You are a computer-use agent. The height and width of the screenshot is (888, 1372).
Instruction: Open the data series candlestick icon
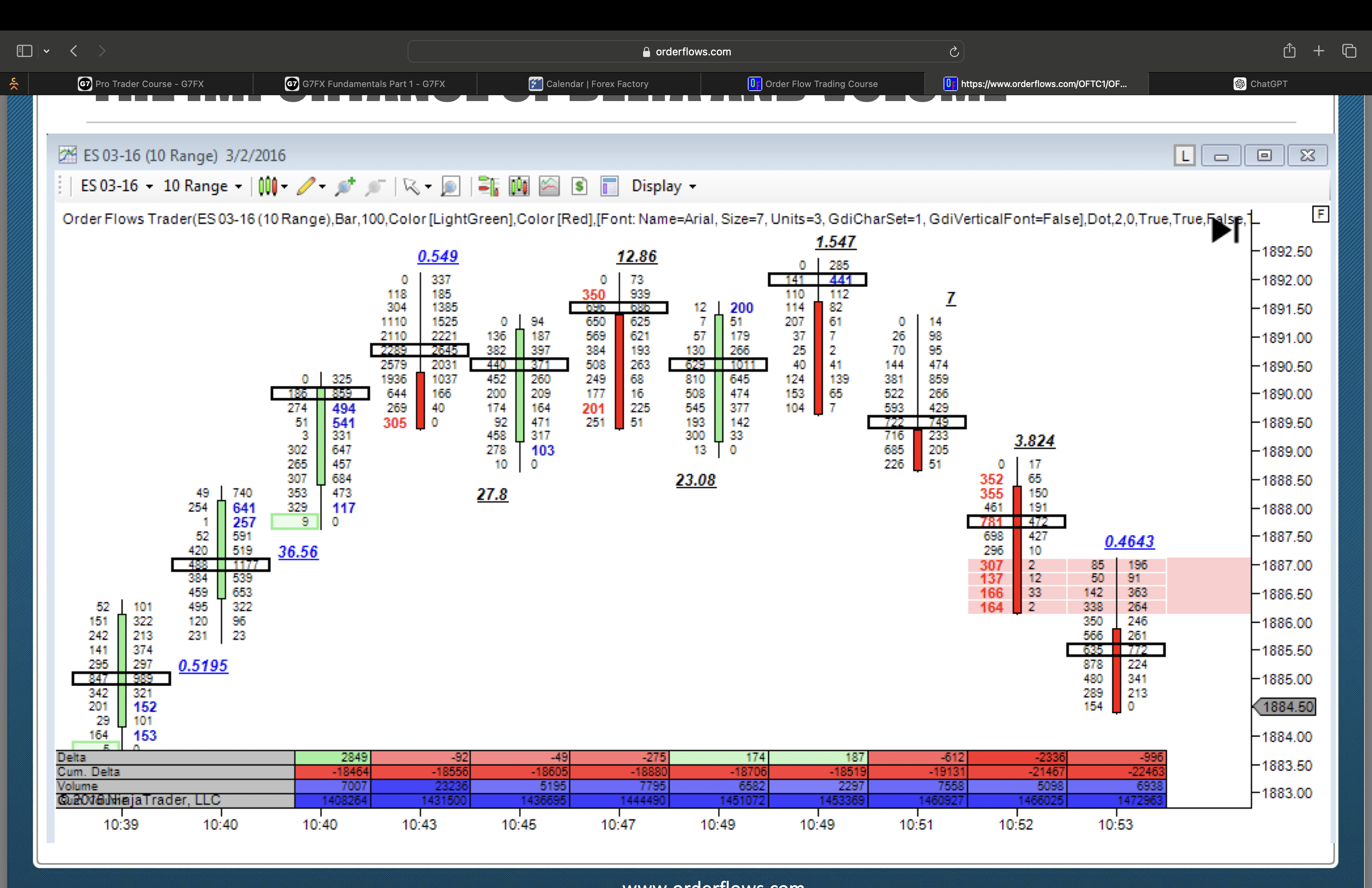[x=519, y=186]
